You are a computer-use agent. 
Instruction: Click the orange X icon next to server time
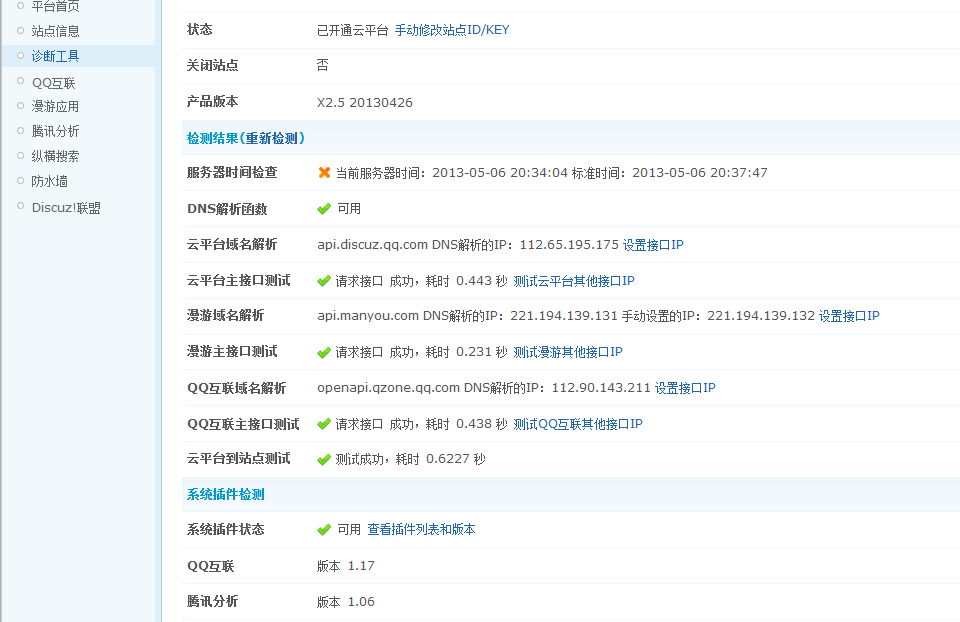tap(324, 173)
